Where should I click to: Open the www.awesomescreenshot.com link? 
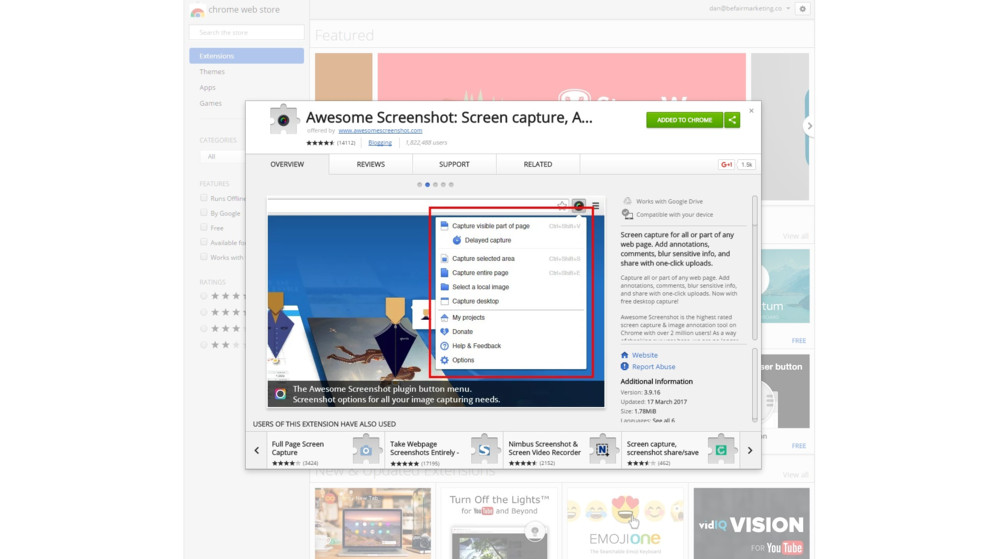[x=380, y=131]
